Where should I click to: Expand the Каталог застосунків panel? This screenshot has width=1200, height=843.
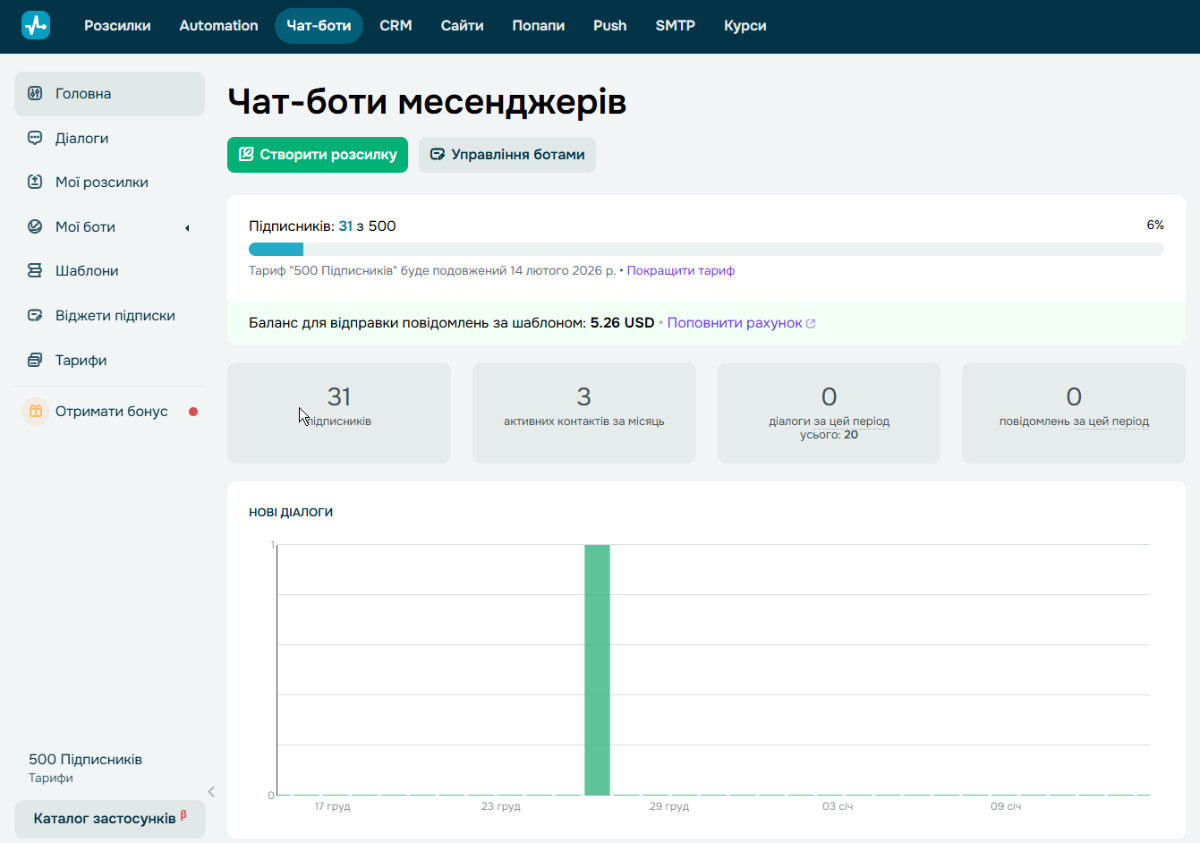110,819
